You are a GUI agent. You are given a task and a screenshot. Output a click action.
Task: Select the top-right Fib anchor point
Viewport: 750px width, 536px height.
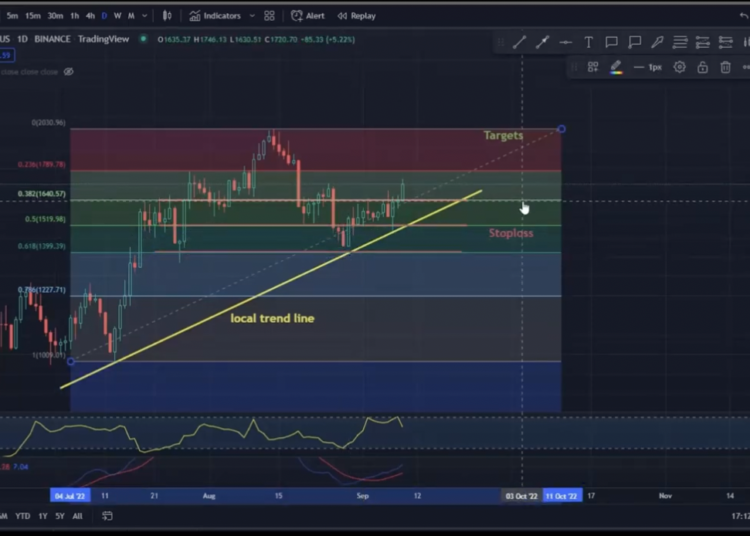pos(562,129)
